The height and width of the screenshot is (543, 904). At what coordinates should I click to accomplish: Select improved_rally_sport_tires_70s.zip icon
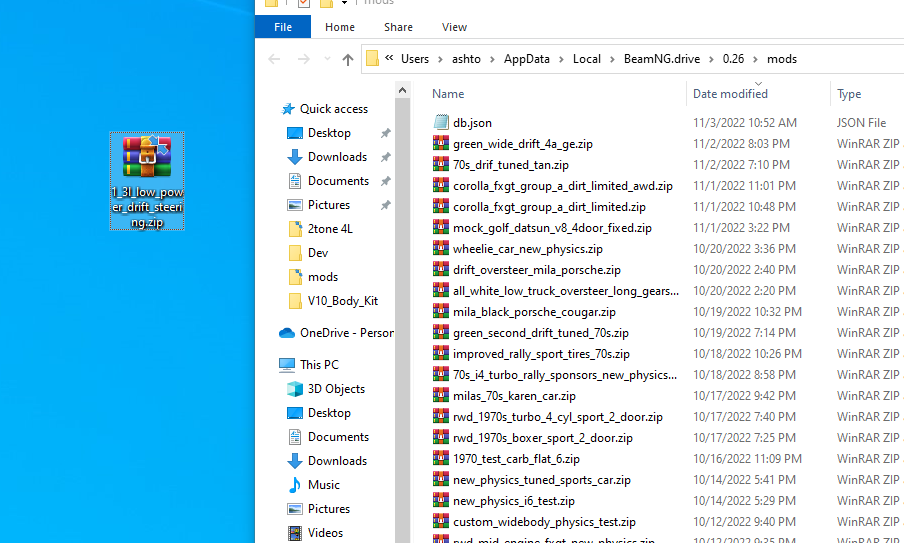click(x=441, y=353)
